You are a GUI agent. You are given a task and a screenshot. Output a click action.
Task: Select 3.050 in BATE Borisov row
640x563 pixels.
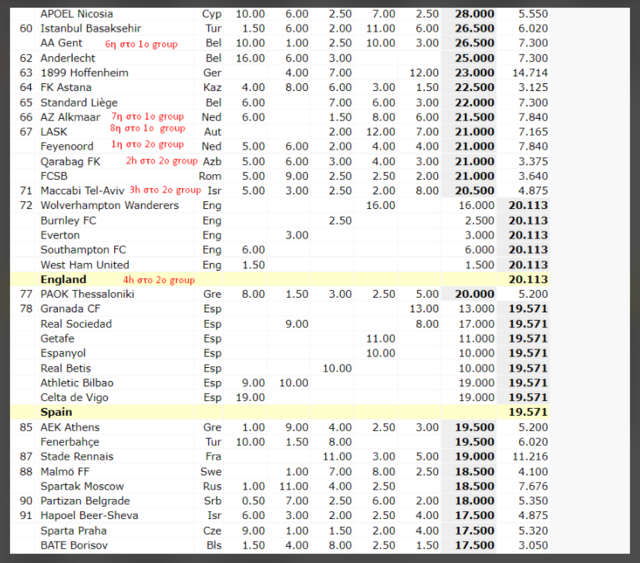(533, 545)
